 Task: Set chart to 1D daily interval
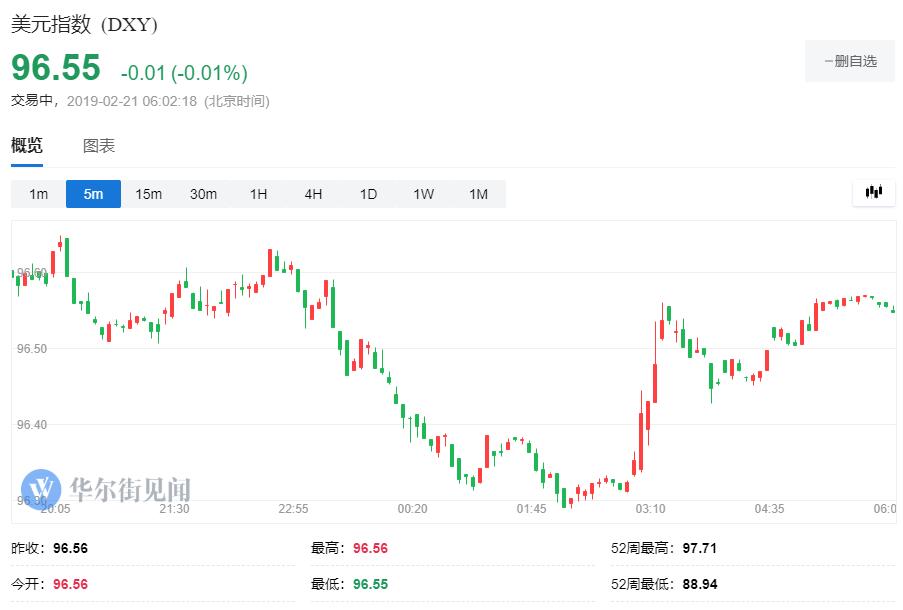click(368, 194)
